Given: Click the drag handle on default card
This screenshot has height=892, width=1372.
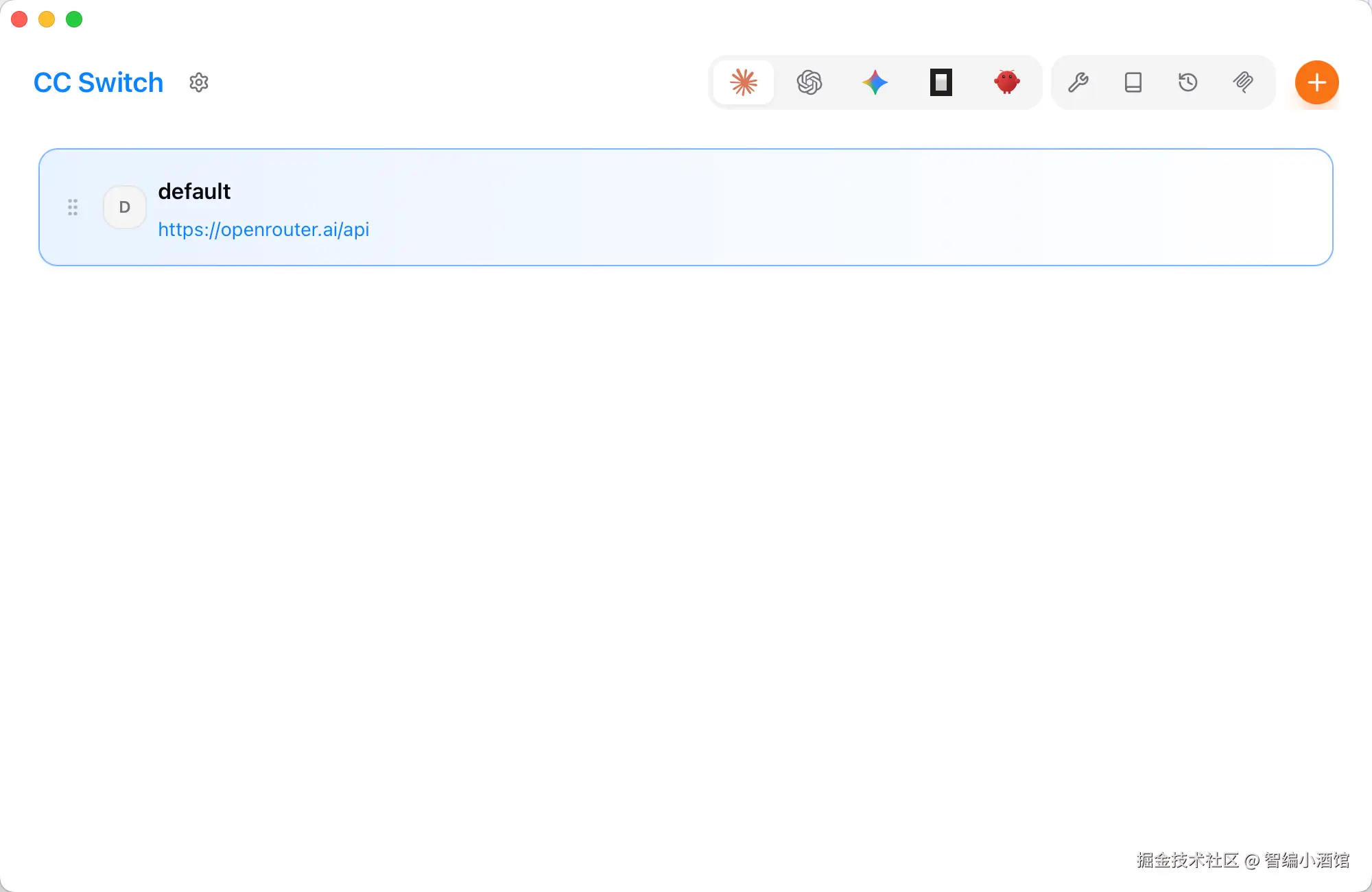Looking at the screenshot, I should 73,207.
